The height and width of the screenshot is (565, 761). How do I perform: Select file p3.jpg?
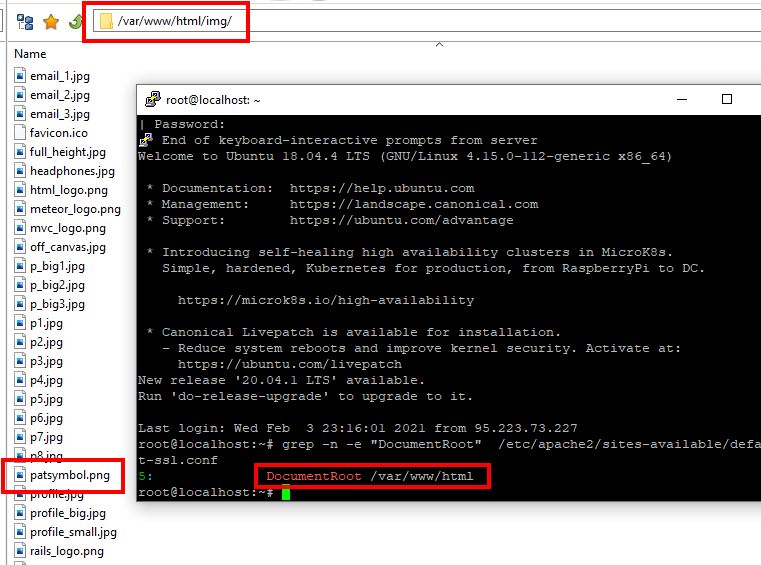pyautogui.click(x=46, y=361)
